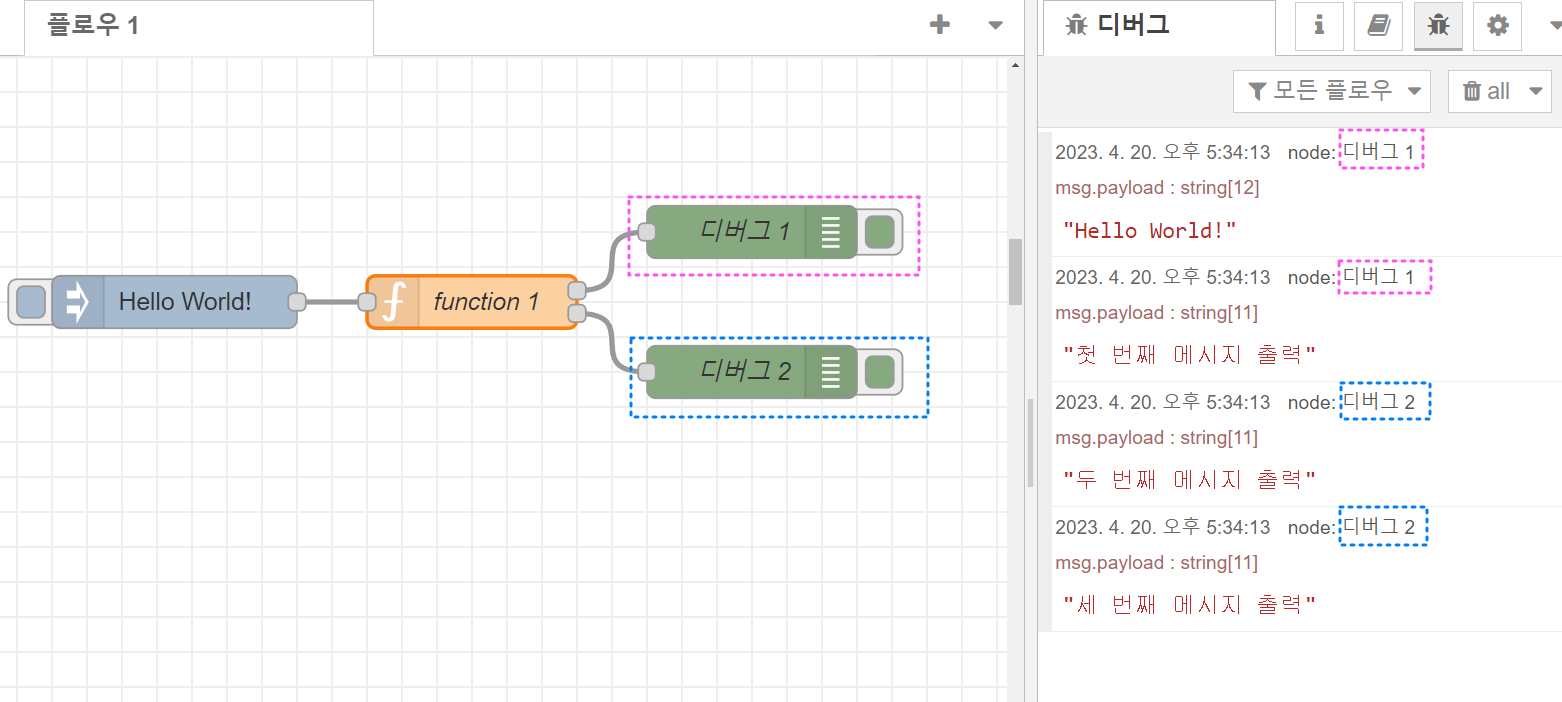This screenshot has height=702, width=1562.
Task: Toggle the 디버그 2 node output button
Action: pos(879,372)
